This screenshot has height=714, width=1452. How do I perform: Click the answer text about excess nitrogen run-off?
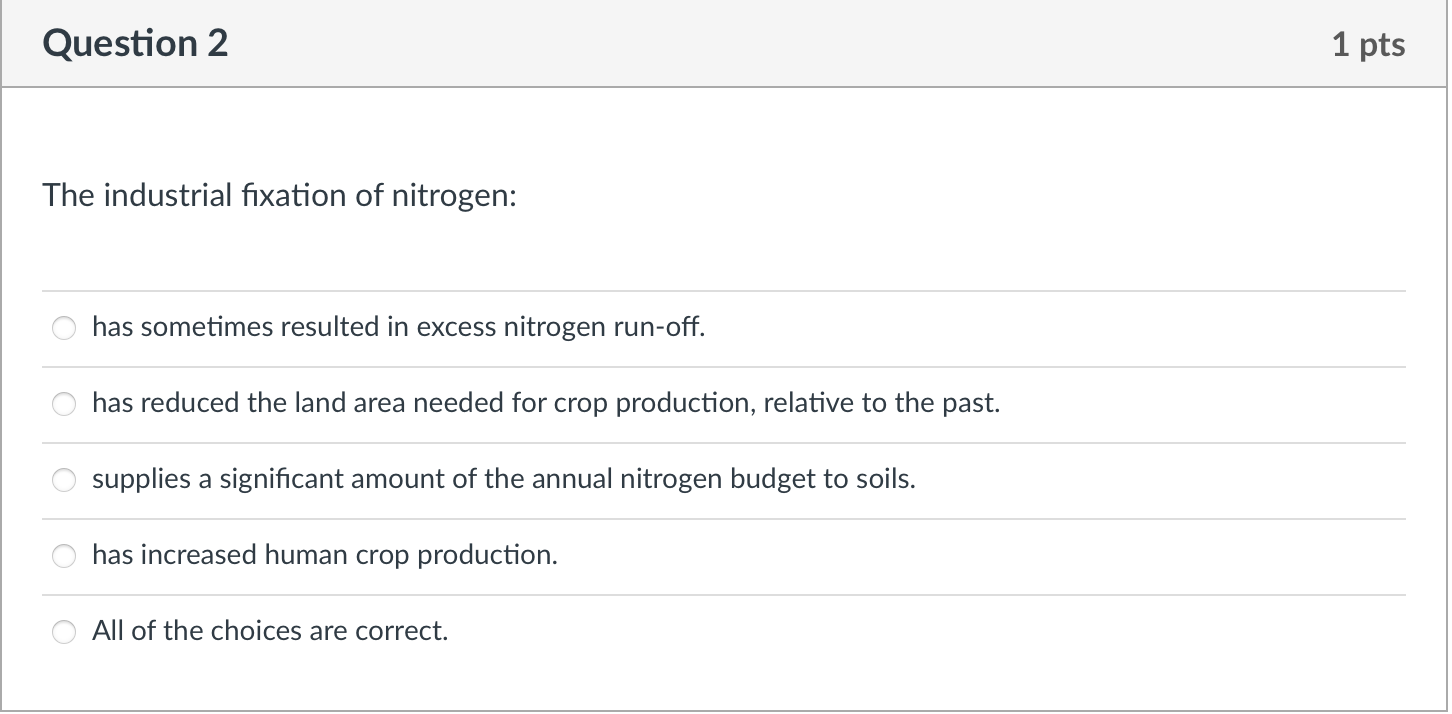[397, 327]
